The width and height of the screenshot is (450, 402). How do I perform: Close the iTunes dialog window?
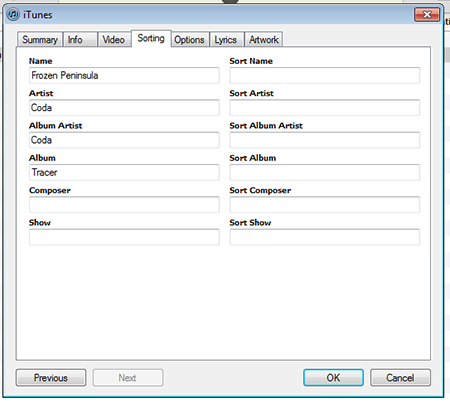[427, 15]
